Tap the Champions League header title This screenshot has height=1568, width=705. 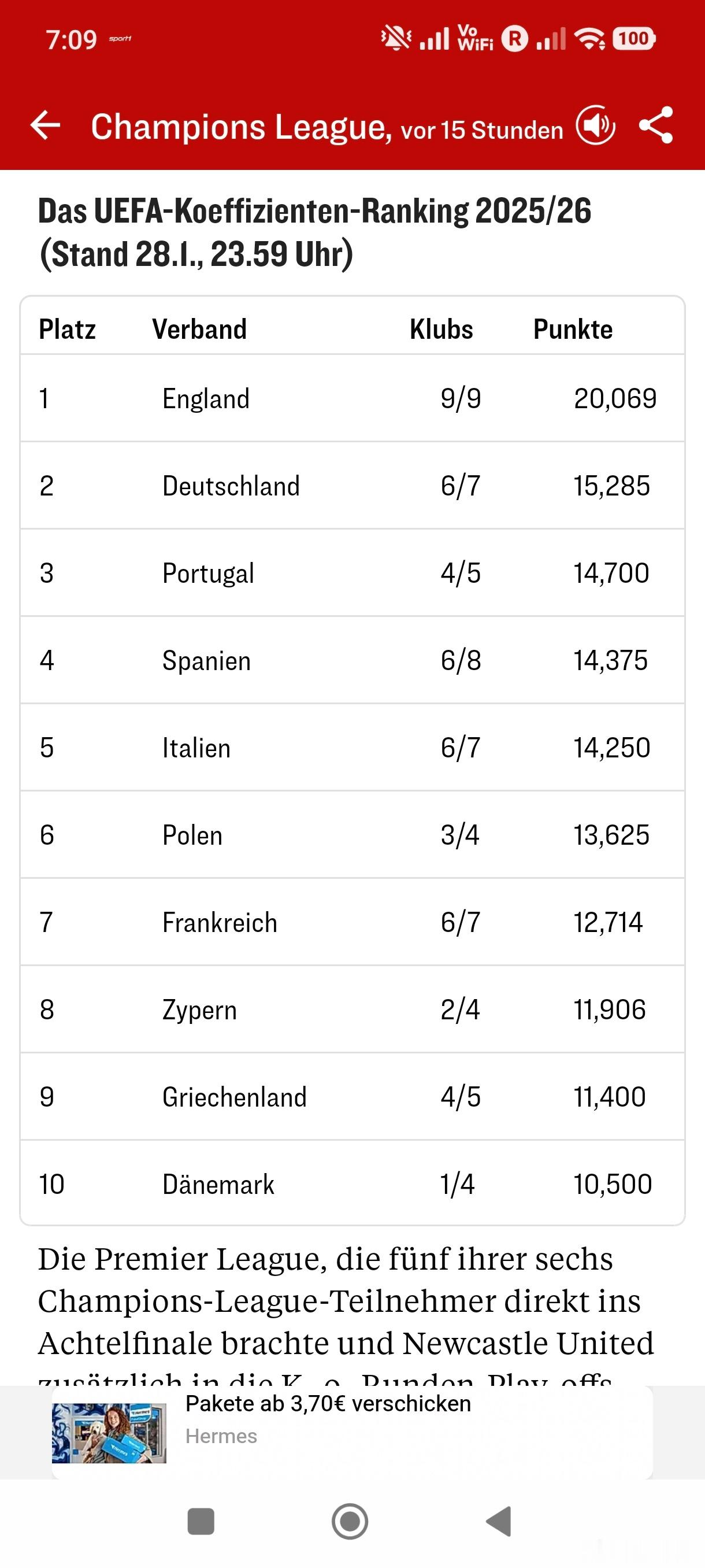242,127
